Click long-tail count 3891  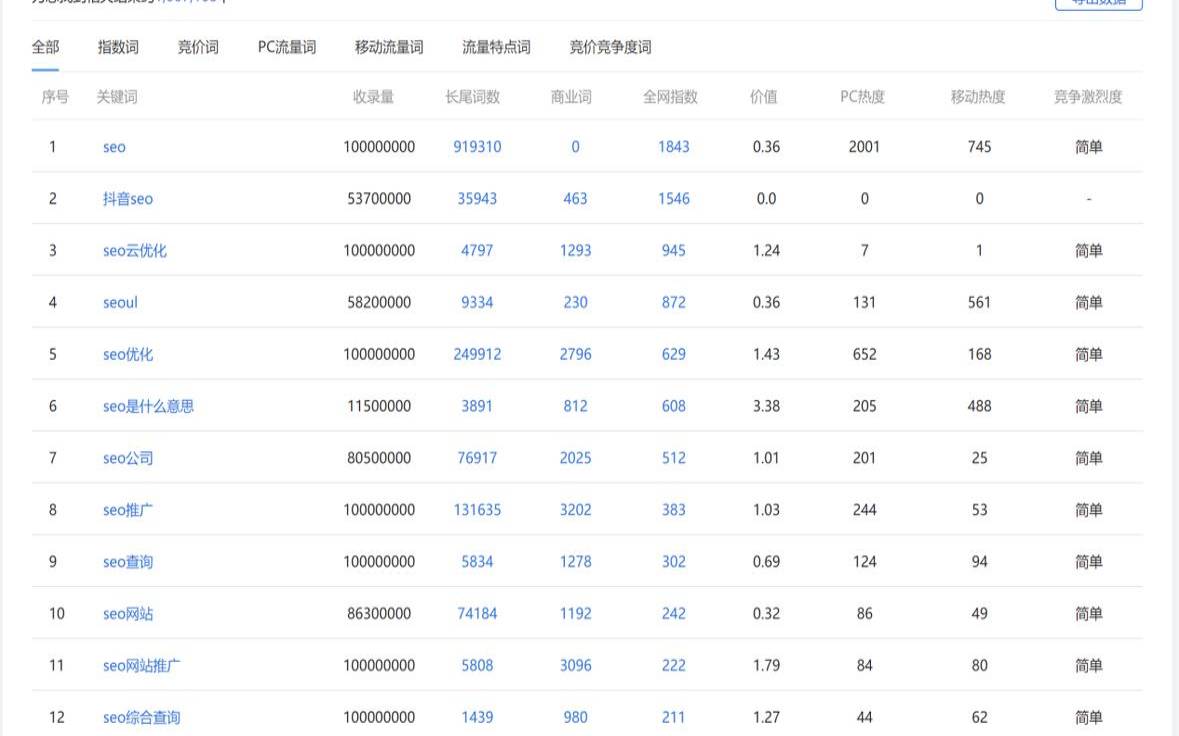(x=477, y=407)
